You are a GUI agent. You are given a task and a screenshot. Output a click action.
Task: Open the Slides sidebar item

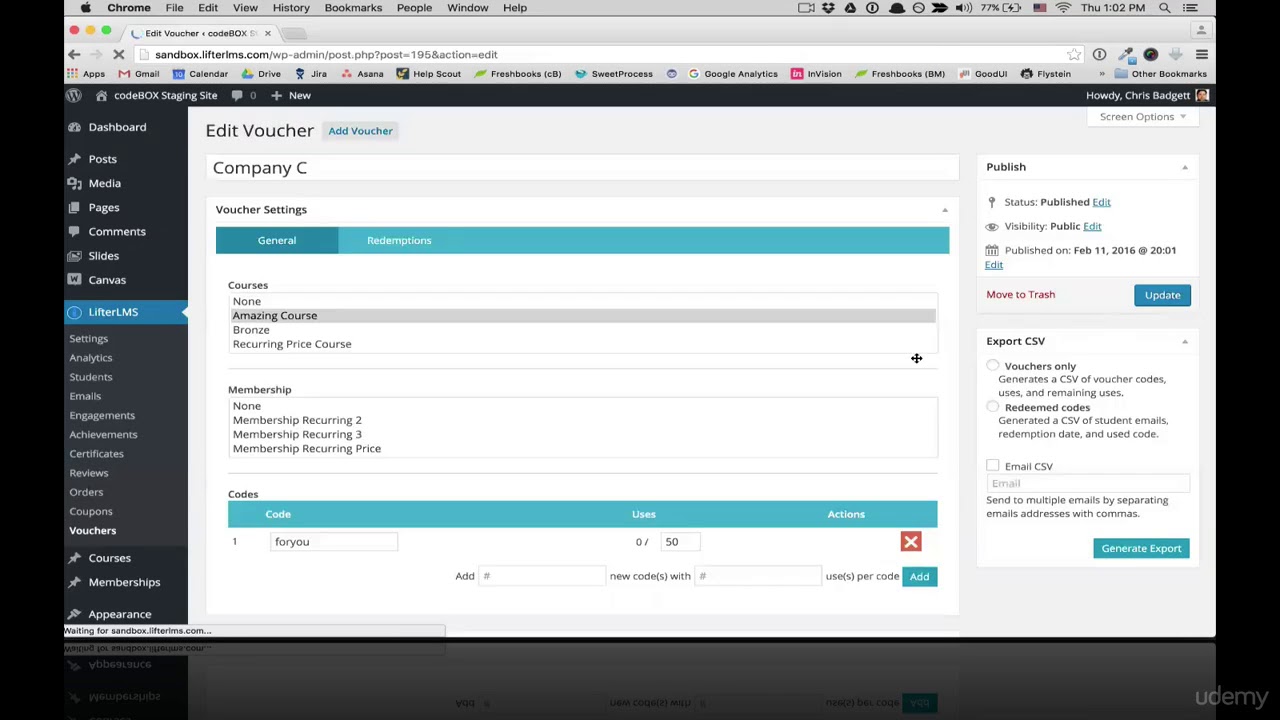point(103,256)
